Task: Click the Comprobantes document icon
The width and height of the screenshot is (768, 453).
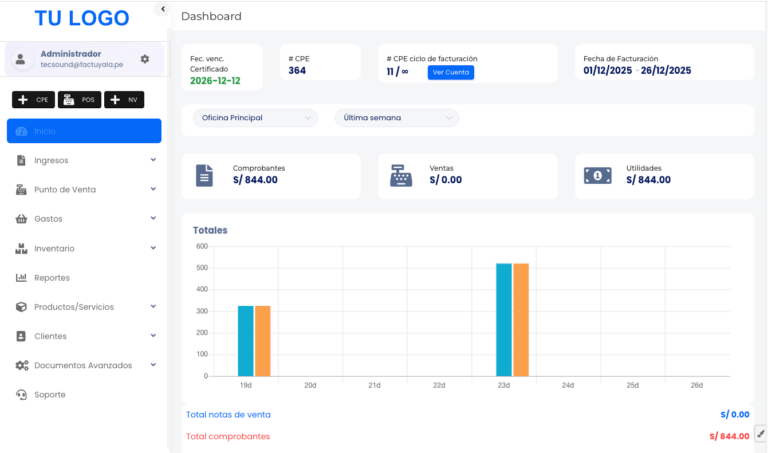Action: (x=204, y=175)
